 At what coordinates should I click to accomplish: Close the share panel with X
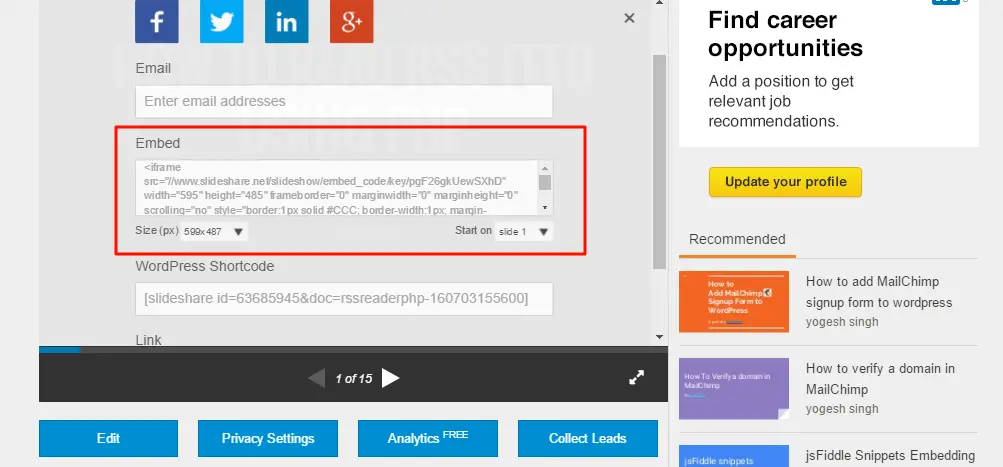pyautogui.click(x=629, y=19)
